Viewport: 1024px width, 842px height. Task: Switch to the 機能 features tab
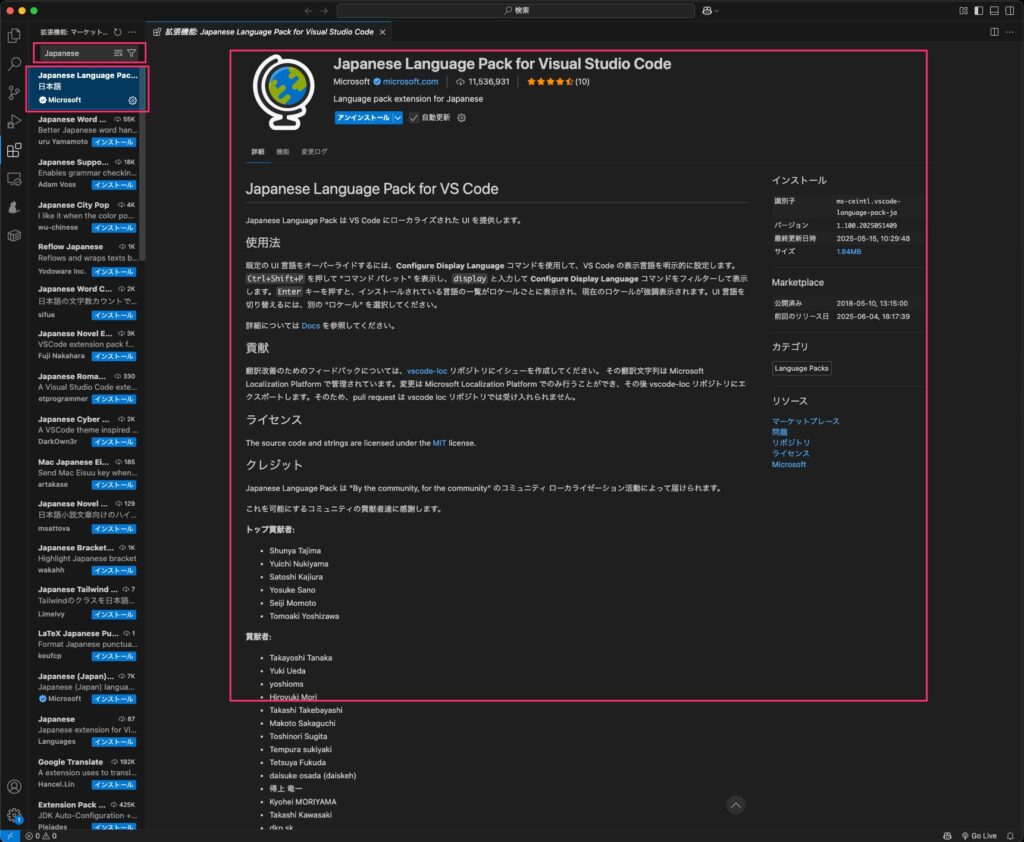click(283, 152)
